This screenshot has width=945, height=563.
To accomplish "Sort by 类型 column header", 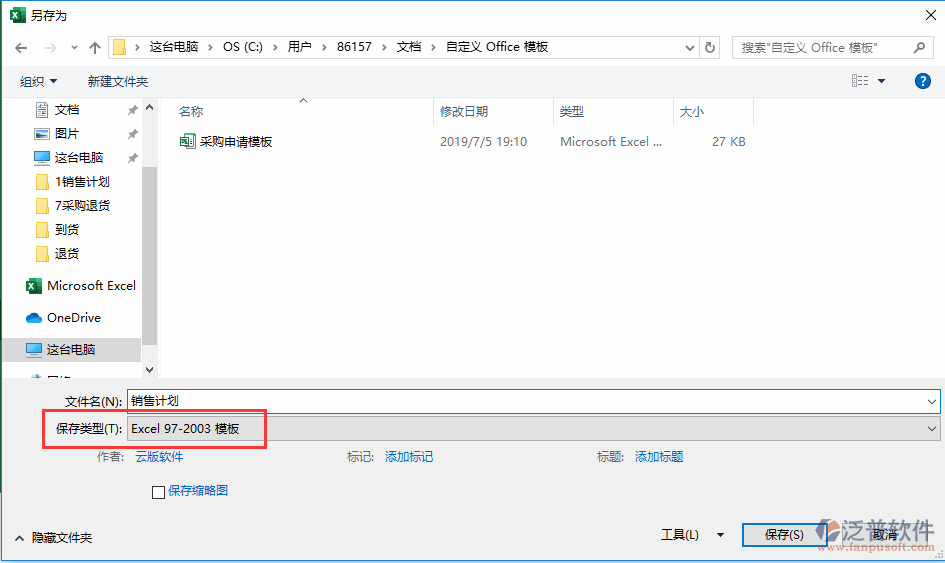I will click(571, 112).
